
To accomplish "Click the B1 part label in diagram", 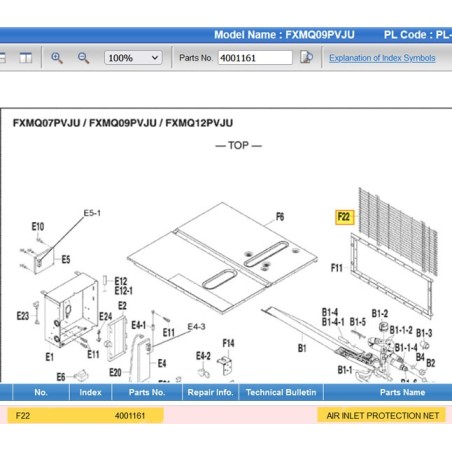I will click(x=302, y=348).
